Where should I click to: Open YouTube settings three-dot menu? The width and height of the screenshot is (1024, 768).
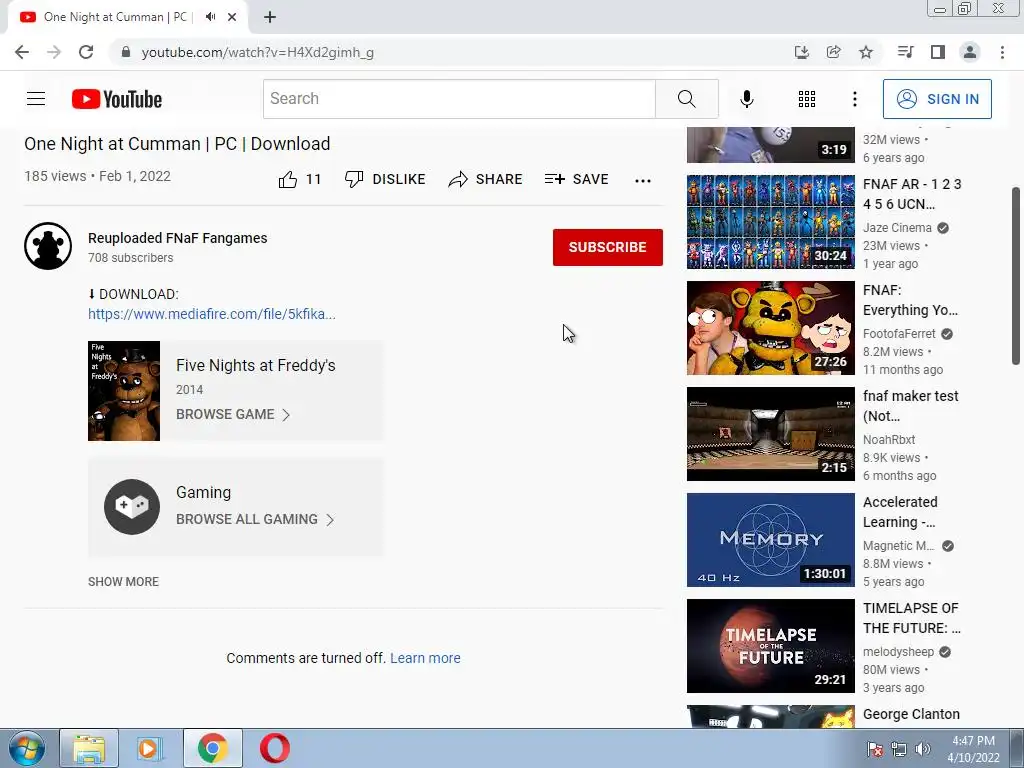click(854, 99)
